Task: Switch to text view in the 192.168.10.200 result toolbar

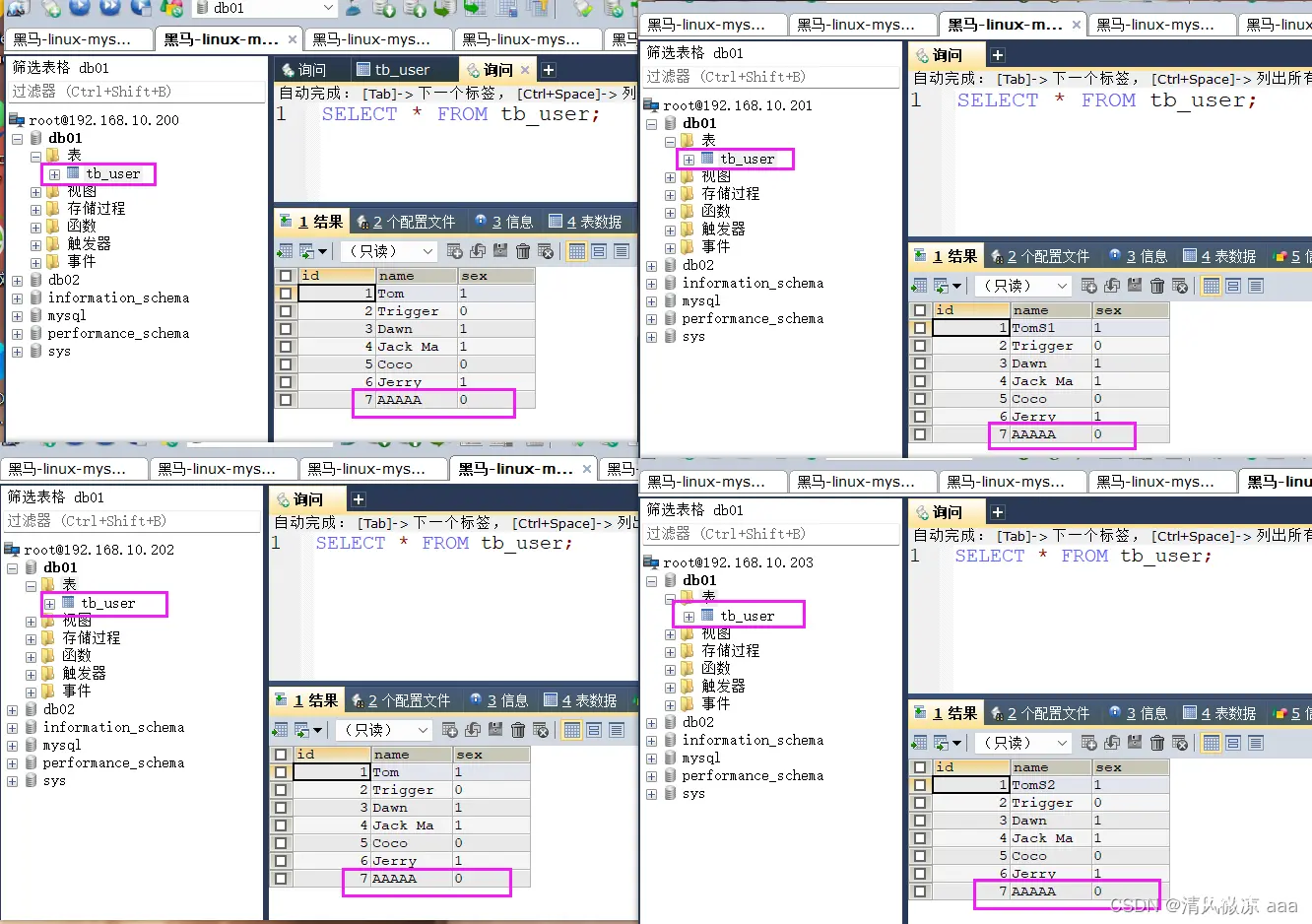Action: pyautogui.click(x=622, y=251)
